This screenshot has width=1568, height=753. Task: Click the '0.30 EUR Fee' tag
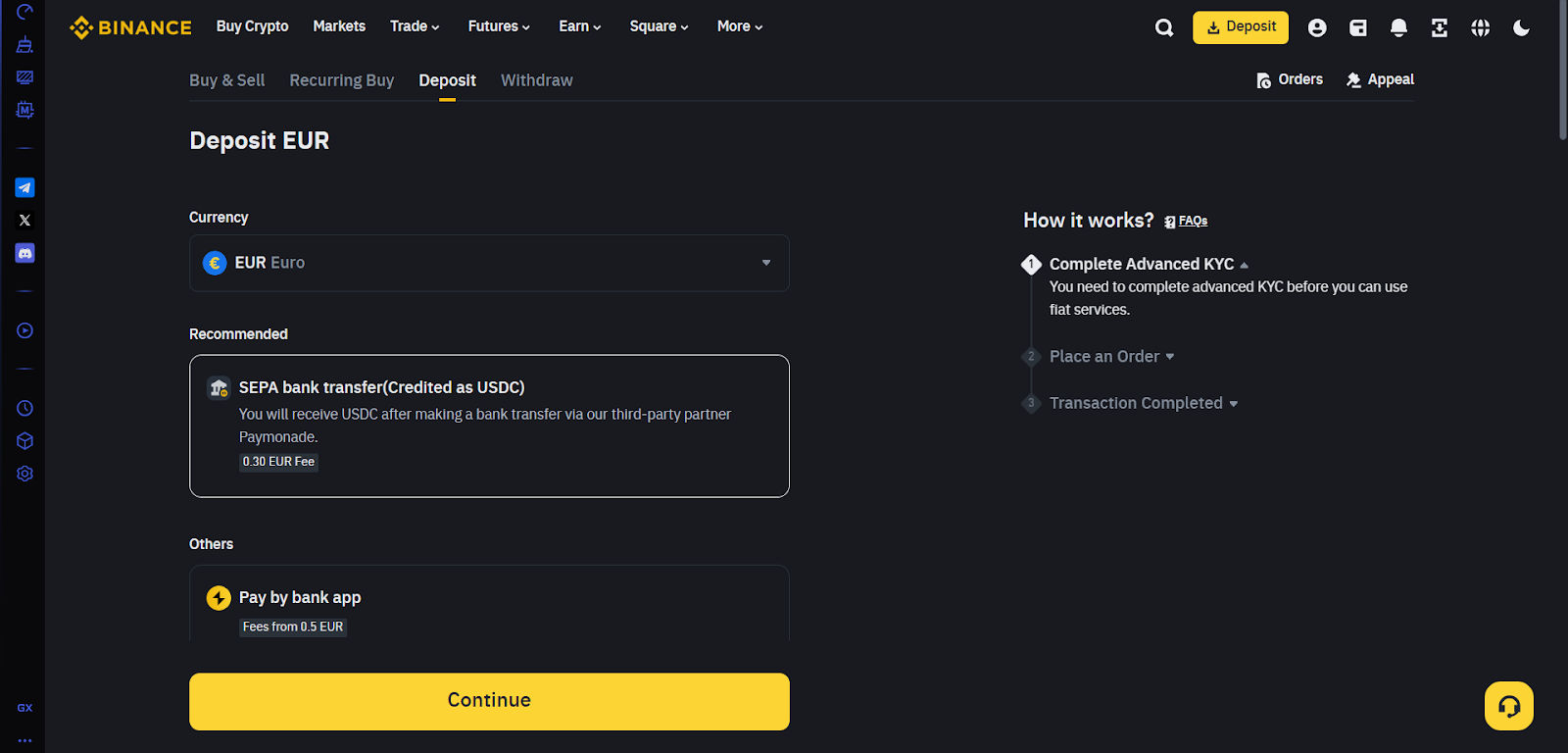point(278,462)
